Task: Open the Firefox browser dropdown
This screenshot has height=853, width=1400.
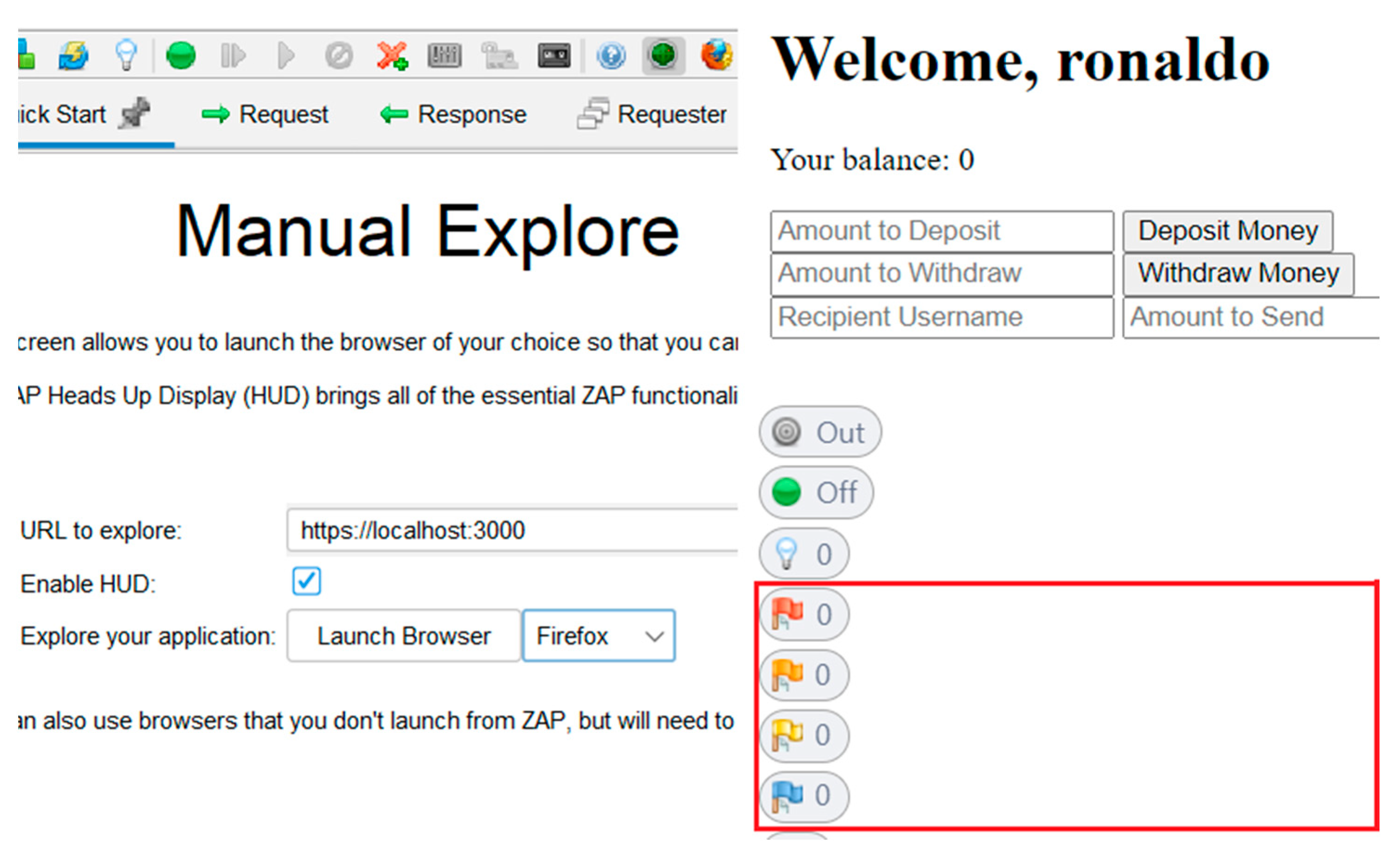Action: click(x=598, y=636)
